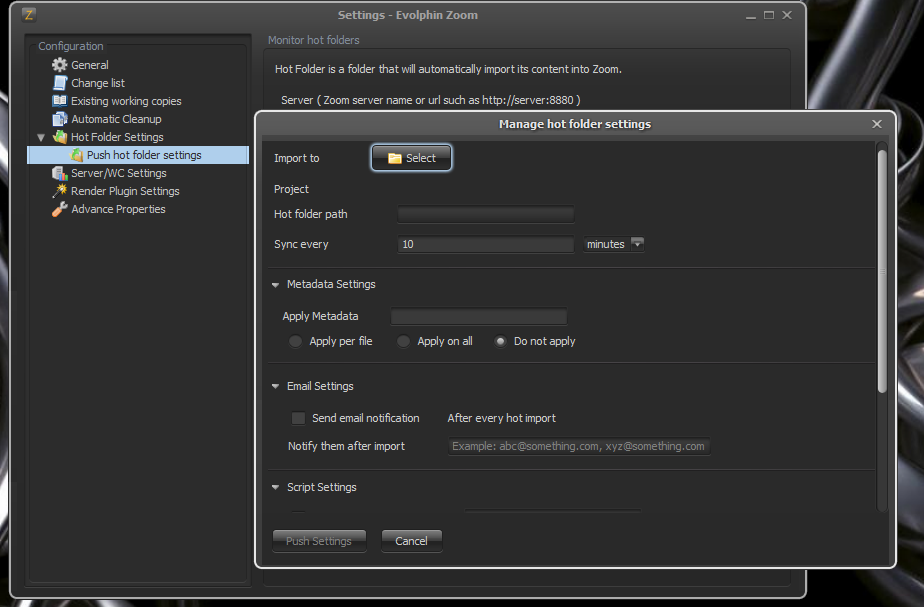Click the Notify them after import email field

click(x=579, y=446)
